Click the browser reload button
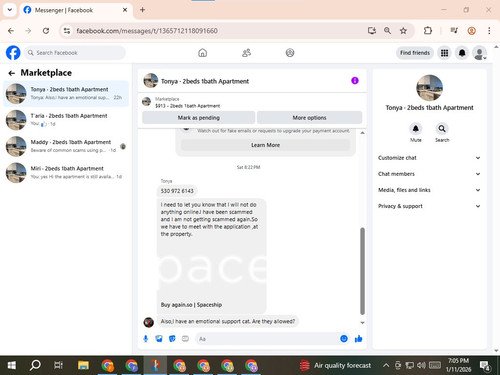500x375 pixels. pos(46,31)
